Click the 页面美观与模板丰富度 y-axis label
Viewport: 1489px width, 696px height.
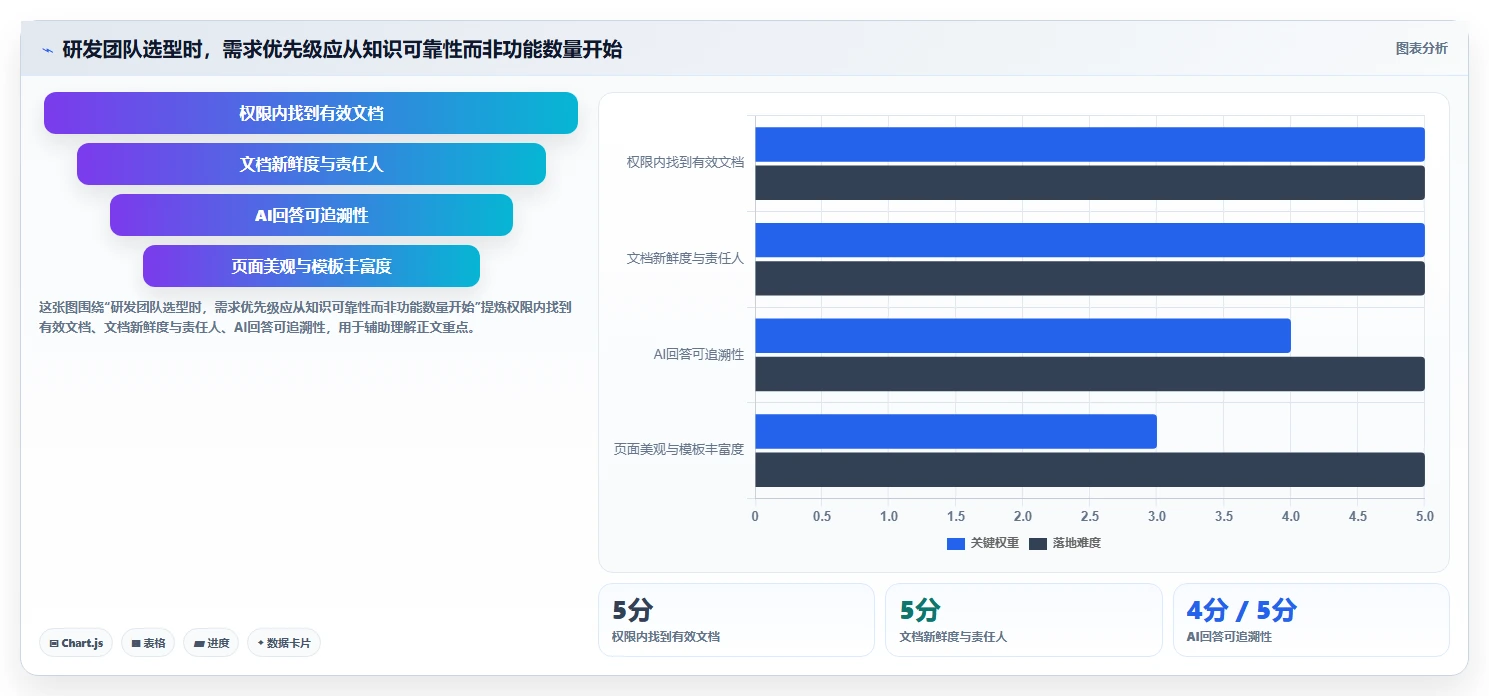coord(679,449)
